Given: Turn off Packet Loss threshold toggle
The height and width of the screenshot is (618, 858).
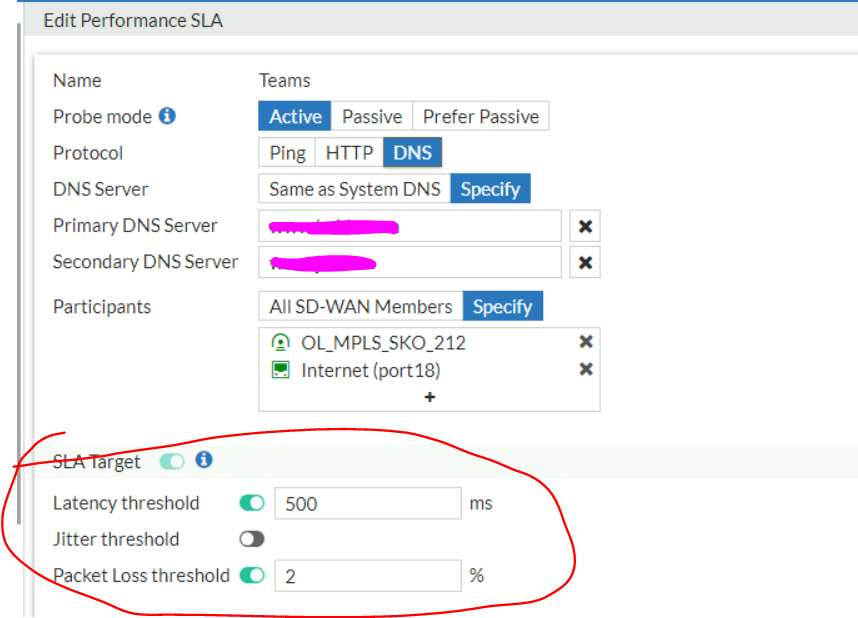Looking at the screenshot, I should tap(252, 575).
